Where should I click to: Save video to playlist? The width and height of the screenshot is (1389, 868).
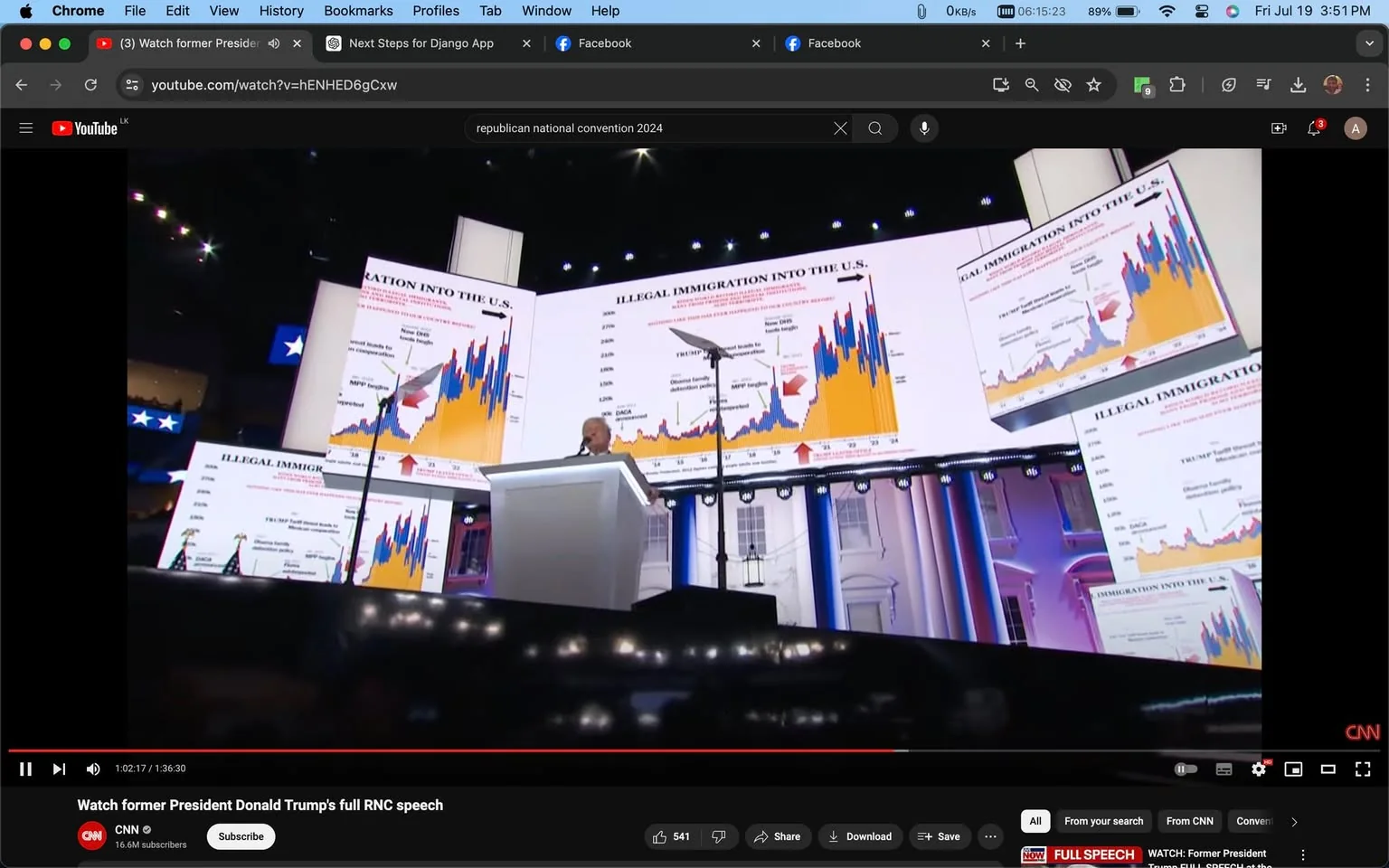click(939, 836)
